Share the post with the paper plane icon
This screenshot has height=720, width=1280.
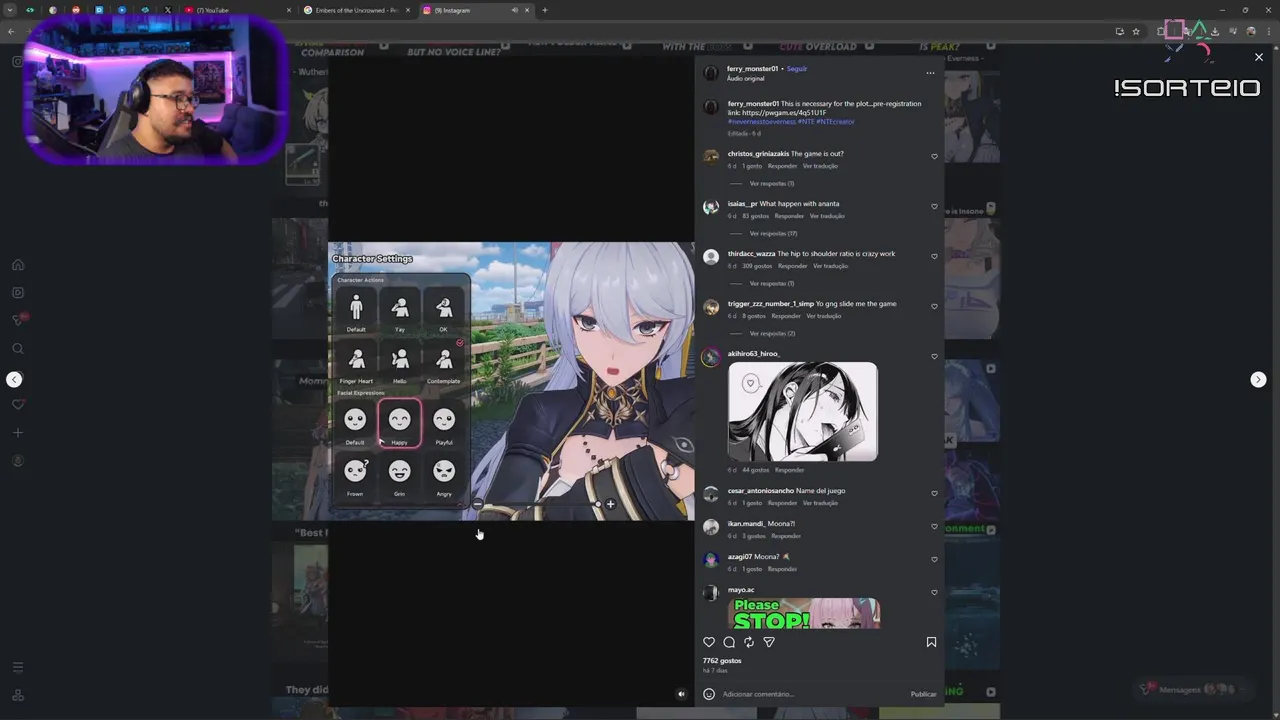click(x=769, y=642)
